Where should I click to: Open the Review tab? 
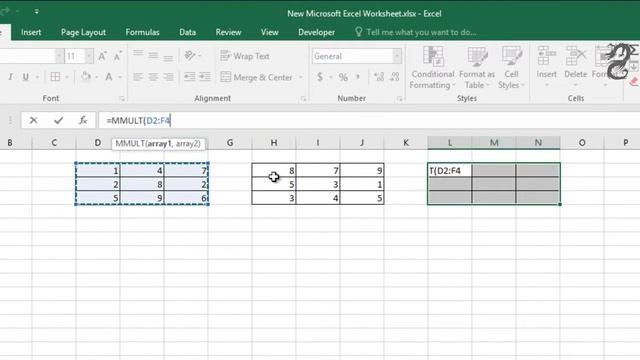click(x=228, y=32)
